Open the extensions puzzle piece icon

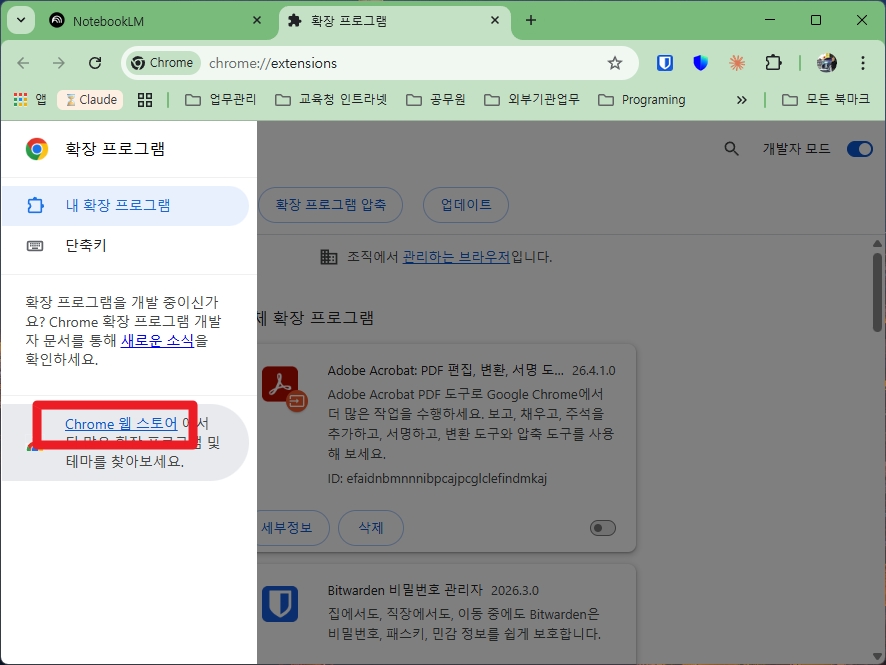point(773,62)
